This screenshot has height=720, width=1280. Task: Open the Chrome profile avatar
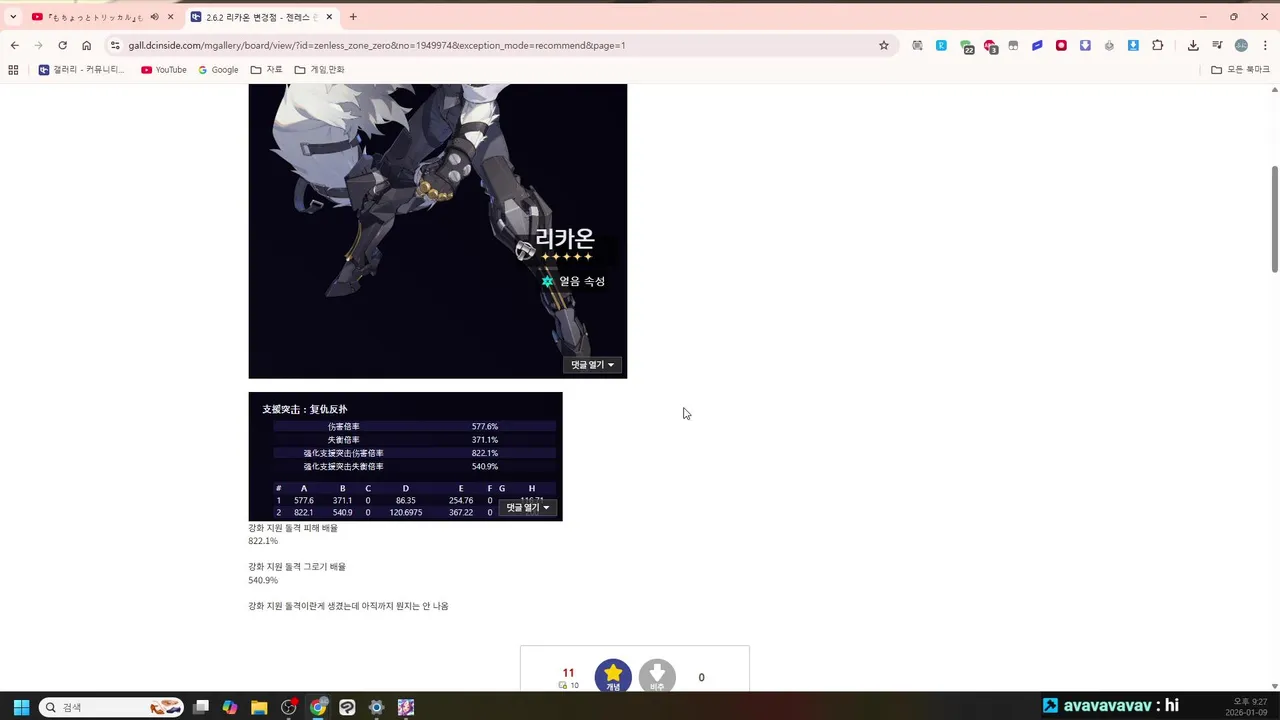[1241, 45]
